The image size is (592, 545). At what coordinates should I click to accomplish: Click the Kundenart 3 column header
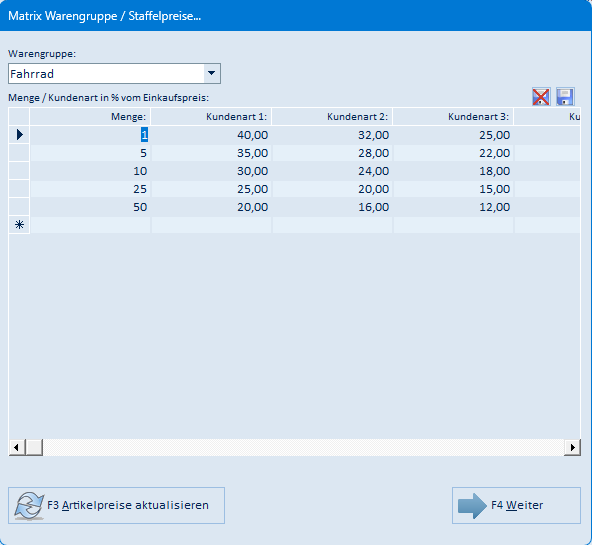pyautogui.click(x=453, y=117)
